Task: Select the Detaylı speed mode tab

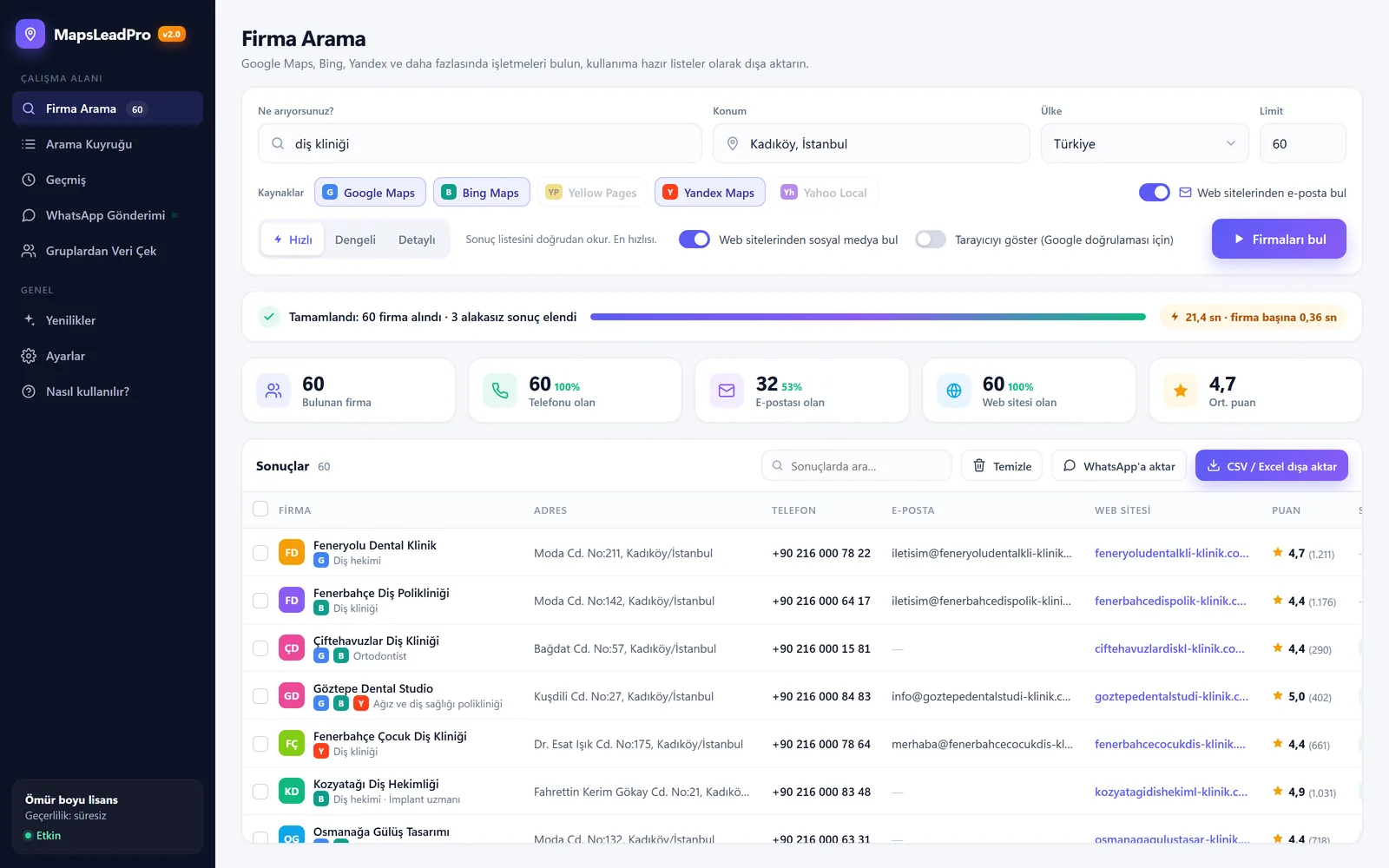Action: point(417,240)
